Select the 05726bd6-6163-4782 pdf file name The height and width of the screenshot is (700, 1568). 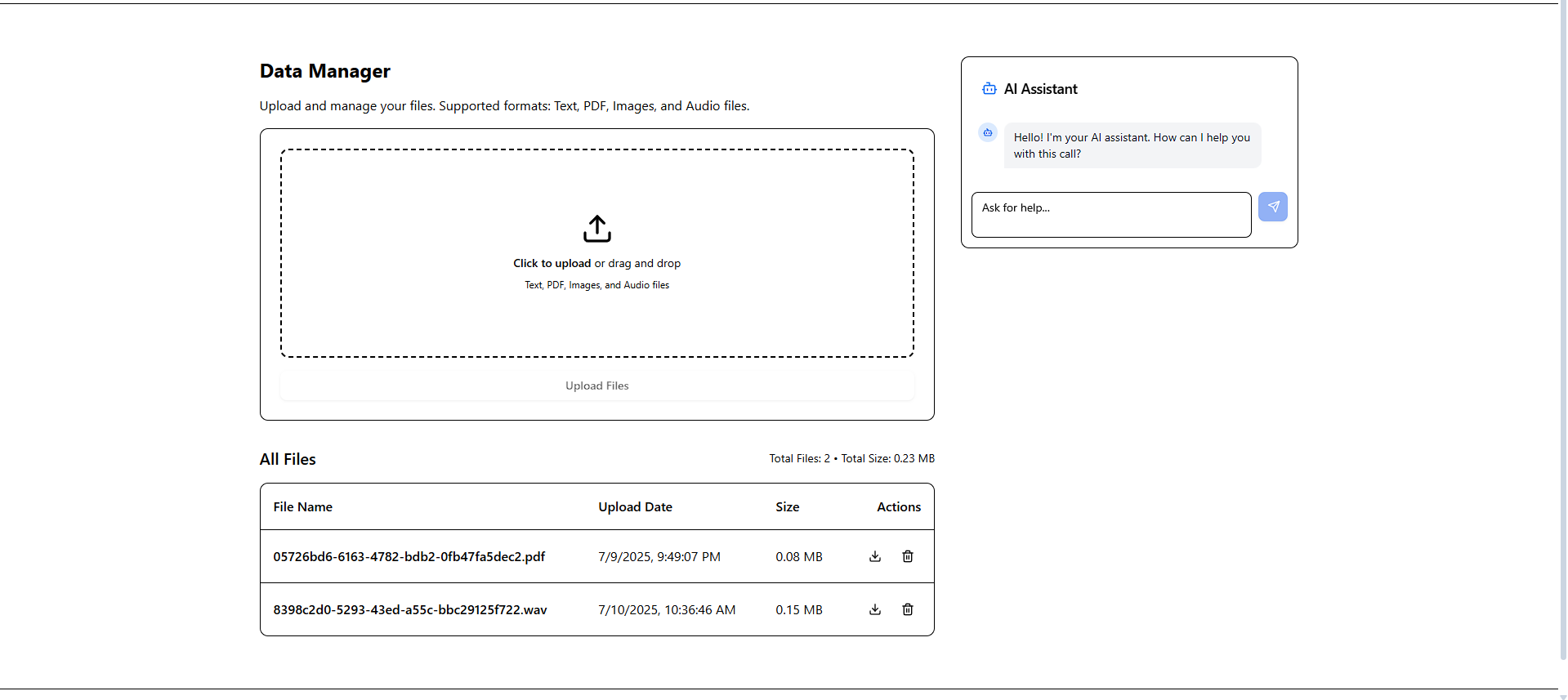[x=409, y=556]
